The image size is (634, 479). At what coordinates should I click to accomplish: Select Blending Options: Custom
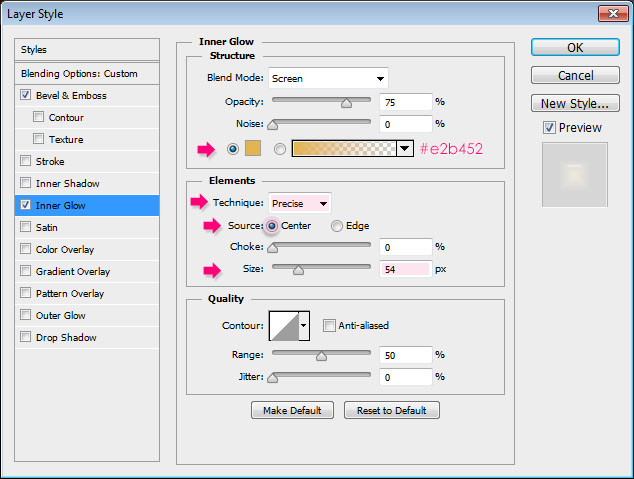tap(87, 74)
